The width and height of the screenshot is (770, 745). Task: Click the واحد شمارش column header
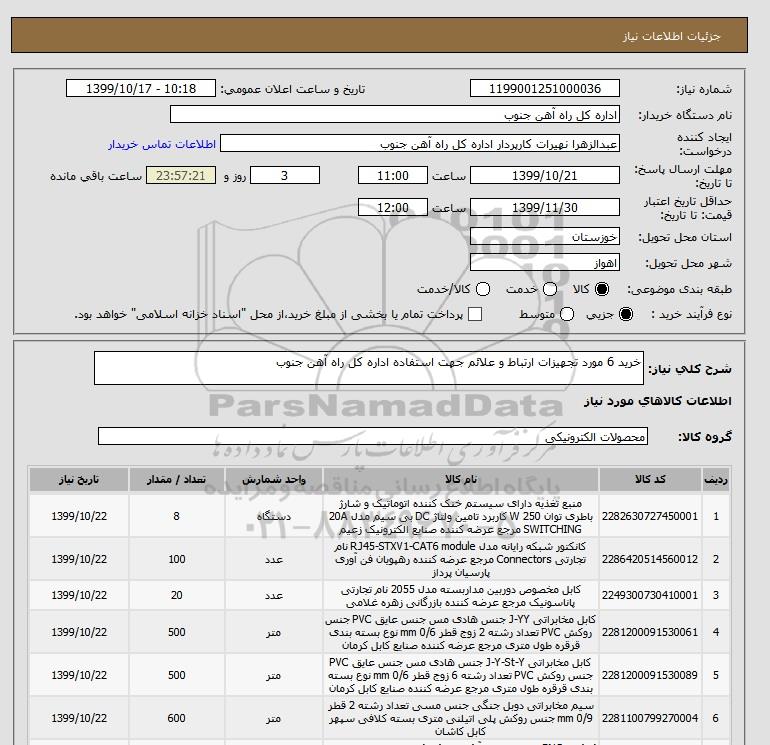pos(274,479)
